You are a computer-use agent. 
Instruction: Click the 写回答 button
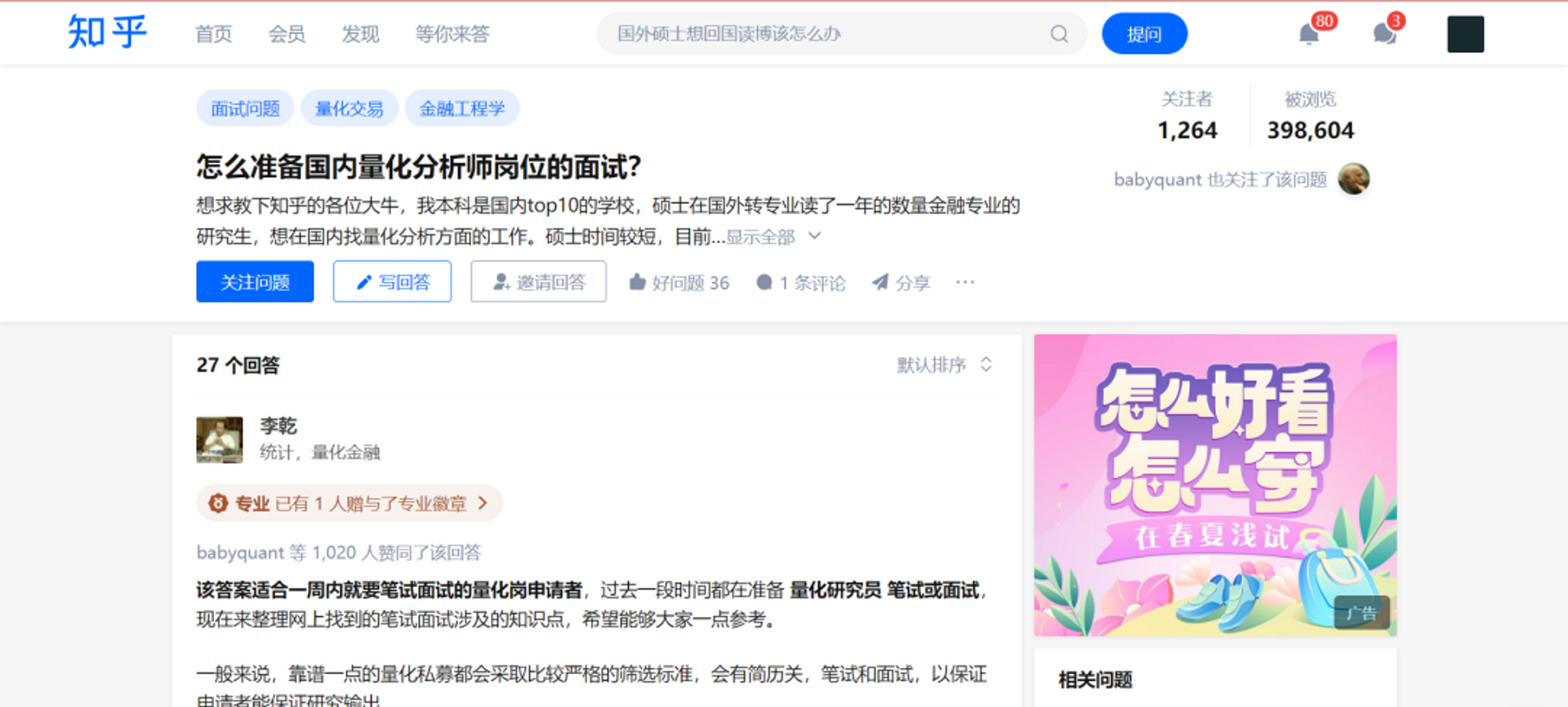pos(392,281)
